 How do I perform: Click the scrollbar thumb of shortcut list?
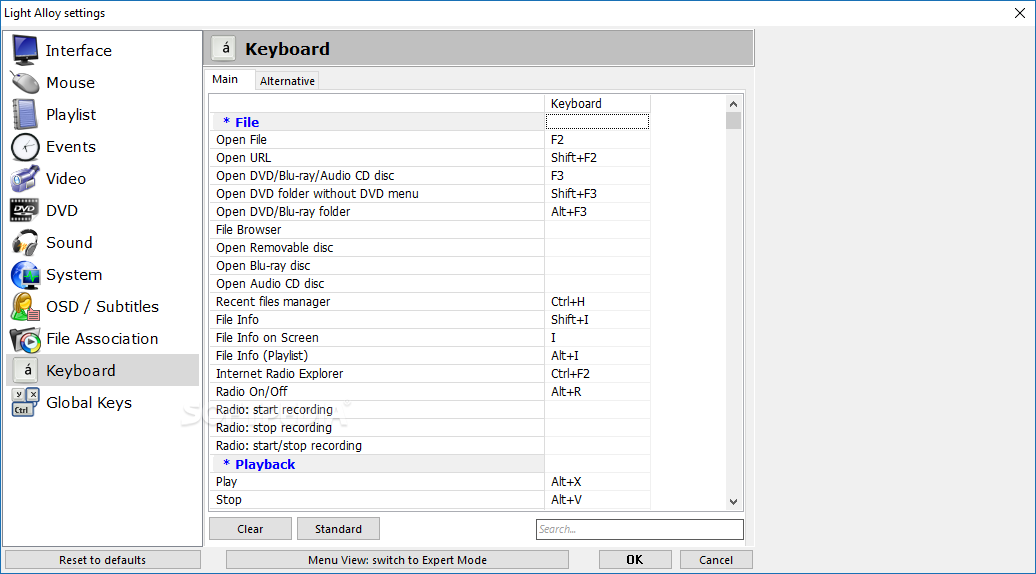pos(733,120)
